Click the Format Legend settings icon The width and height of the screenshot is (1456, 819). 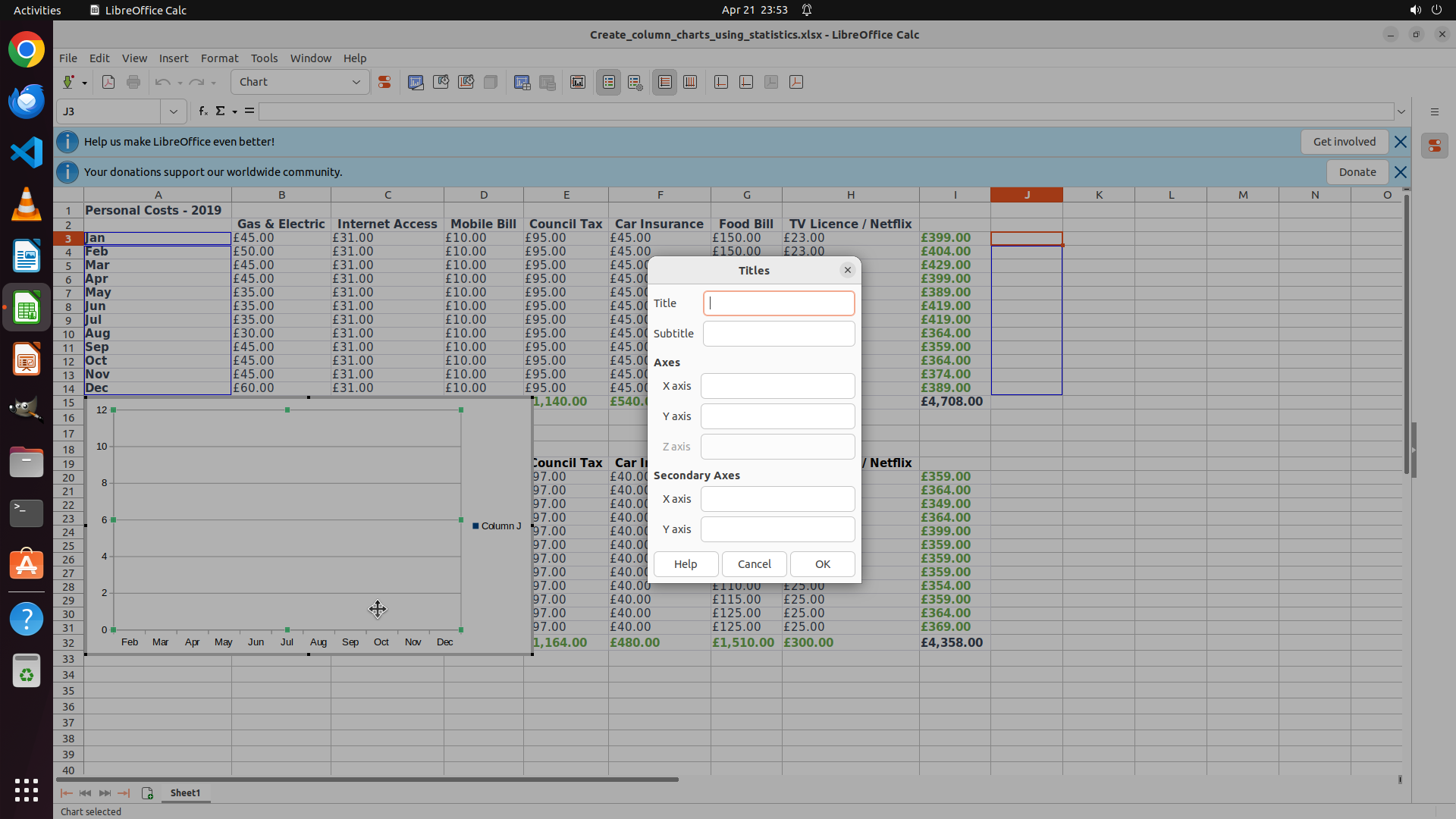(x=635, y=82)
